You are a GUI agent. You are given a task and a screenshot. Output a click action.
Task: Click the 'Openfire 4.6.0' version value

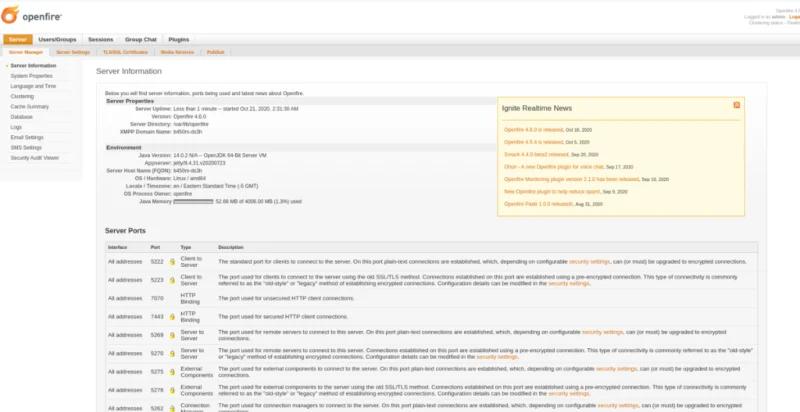coord(190,117)
